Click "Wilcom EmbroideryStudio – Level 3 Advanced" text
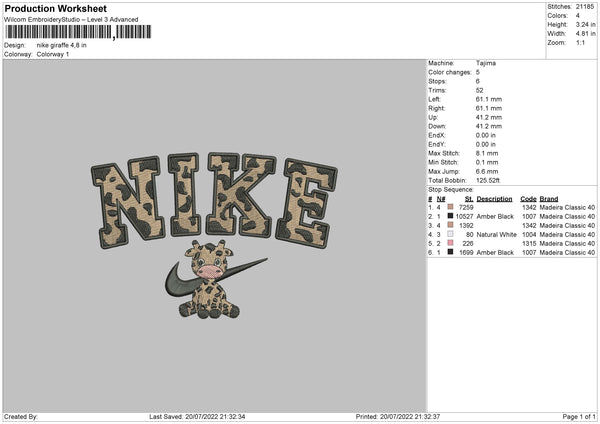The image size is (600, 424). click(x=71, y=20)
